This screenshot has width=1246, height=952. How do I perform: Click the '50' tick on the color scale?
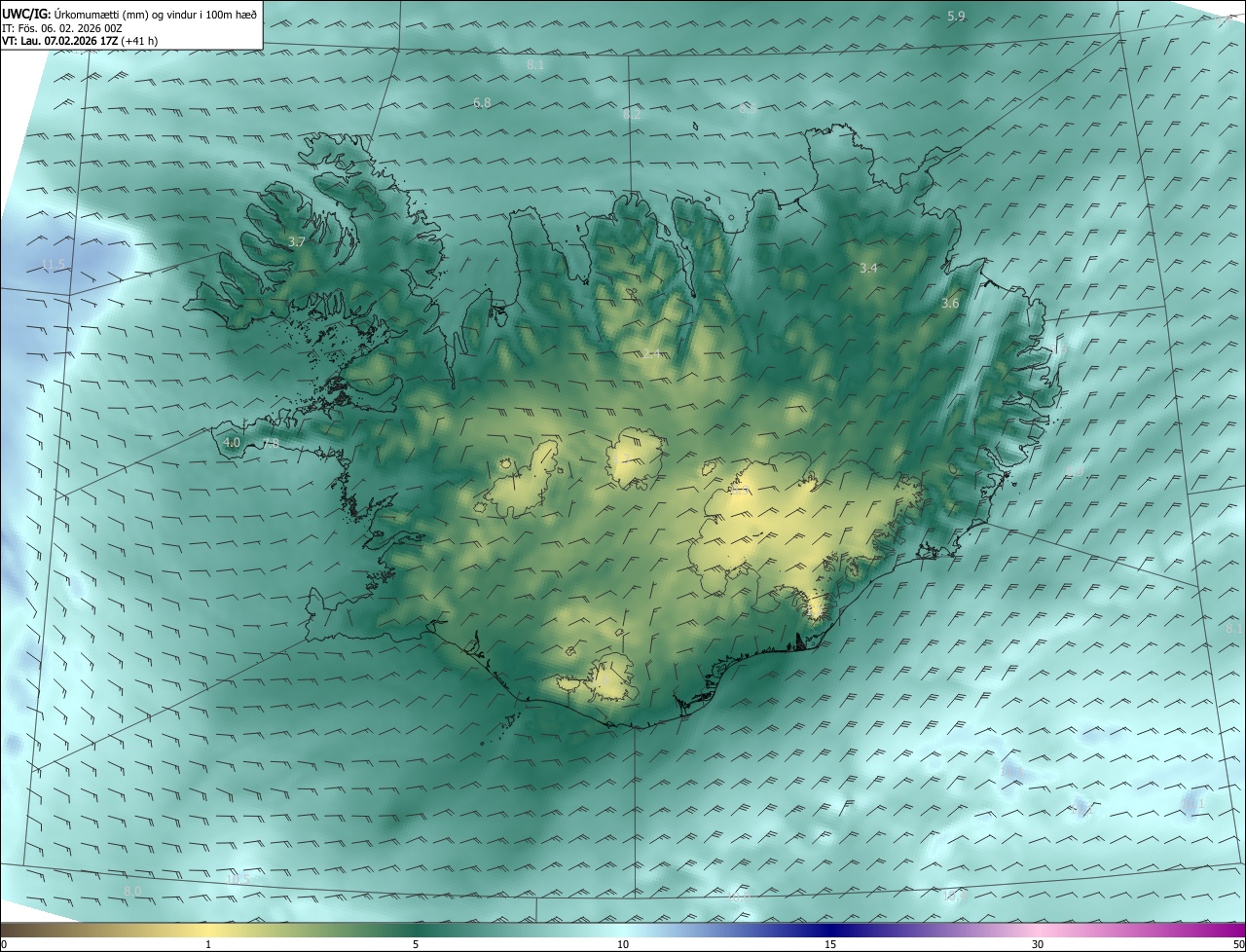coord(1238,944)
